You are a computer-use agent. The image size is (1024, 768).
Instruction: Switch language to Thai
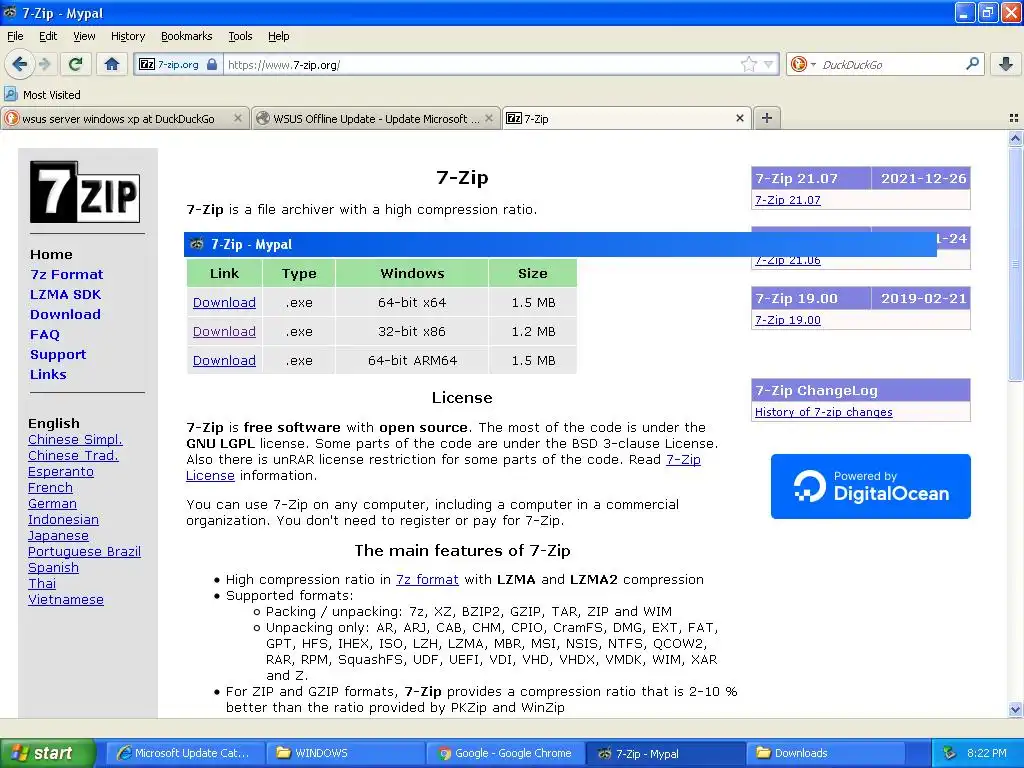[x=42, y=583]
